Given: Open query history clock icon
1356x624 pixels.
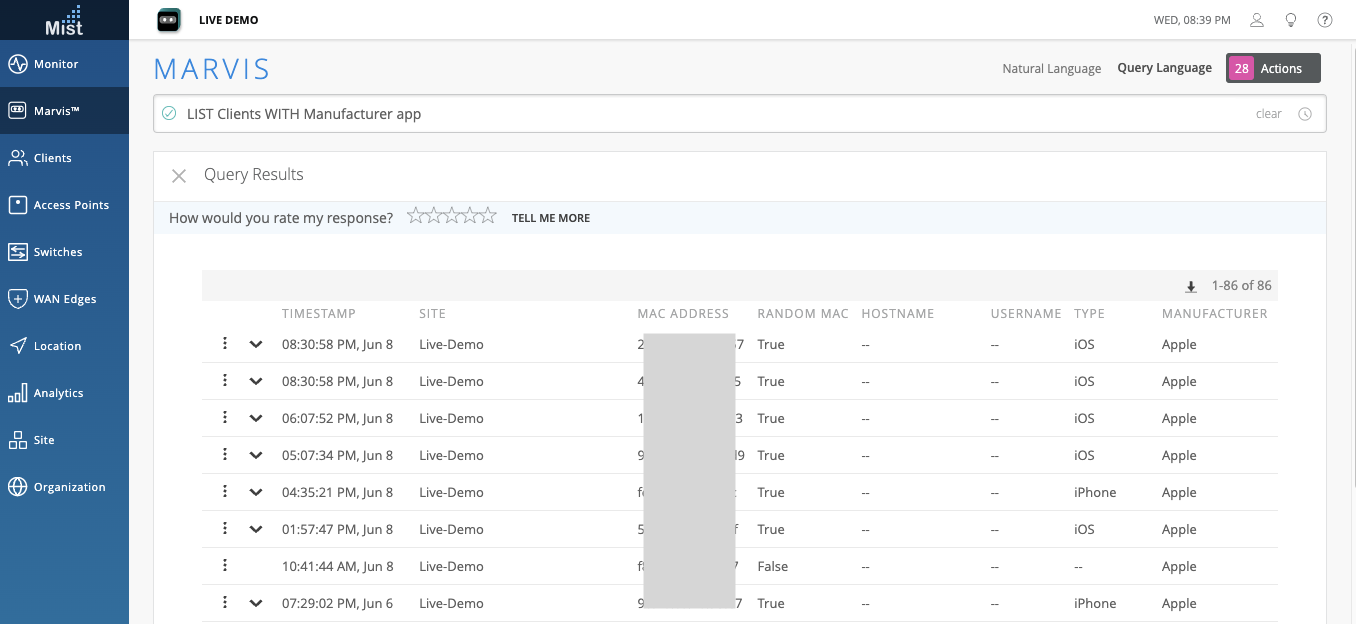Looking at the screenshot, I should [1305, 114].
